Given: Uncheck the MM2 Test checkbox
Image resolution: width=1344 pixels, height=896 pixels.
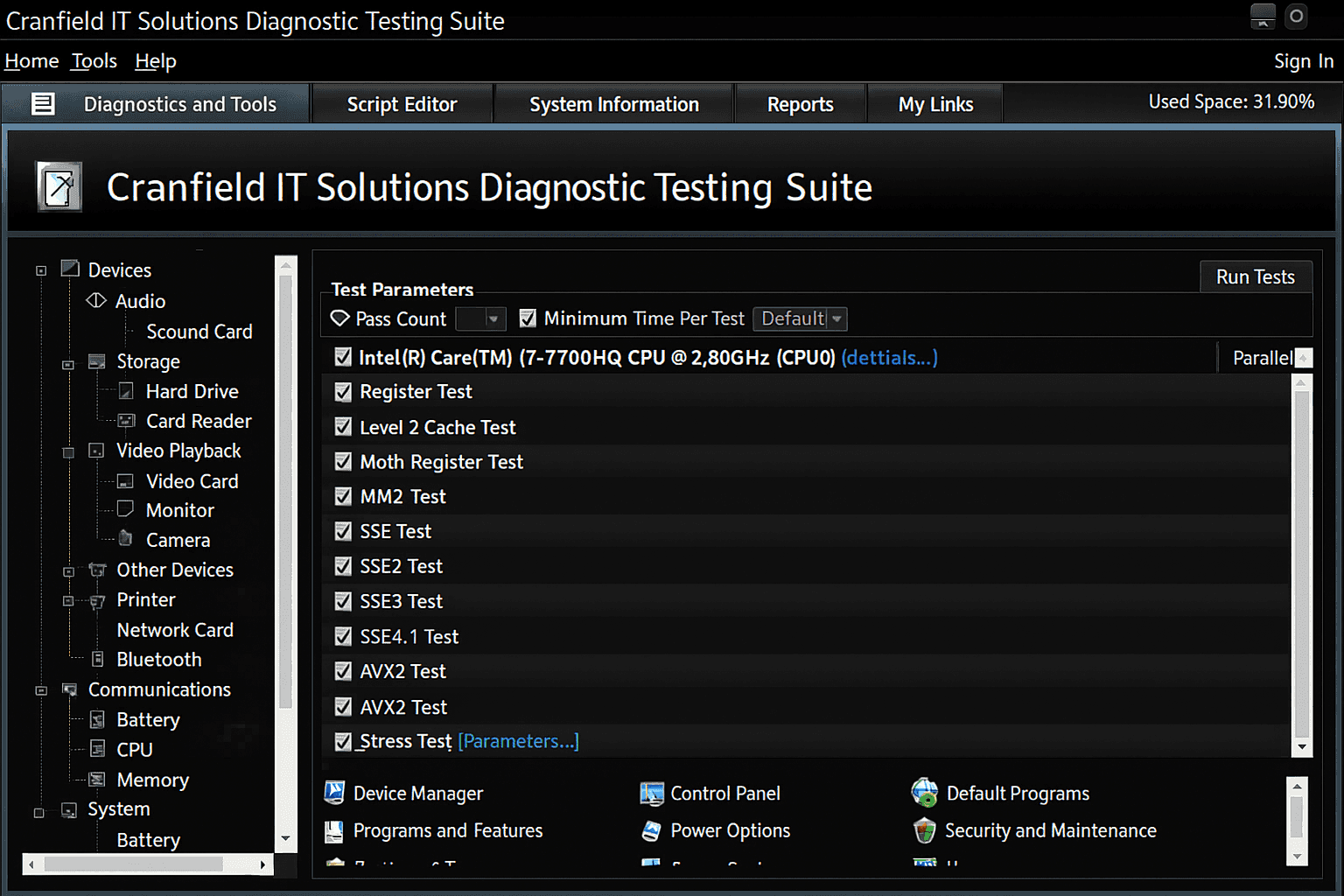Looking at the screenshot, I should pyautogui.click(x=343, y=497).
